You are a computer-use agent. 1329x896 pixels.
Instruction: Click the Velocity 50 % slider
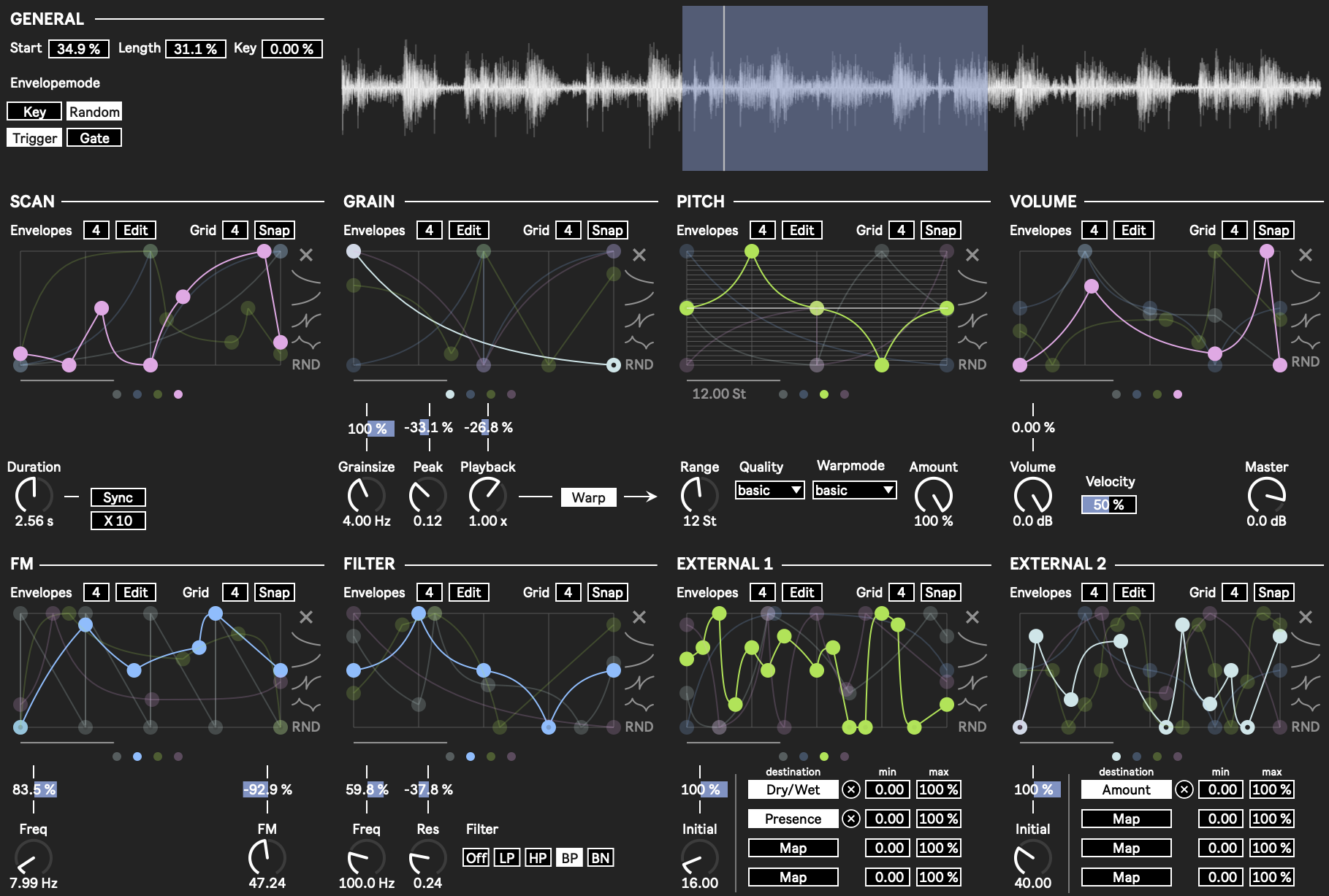1108,505
